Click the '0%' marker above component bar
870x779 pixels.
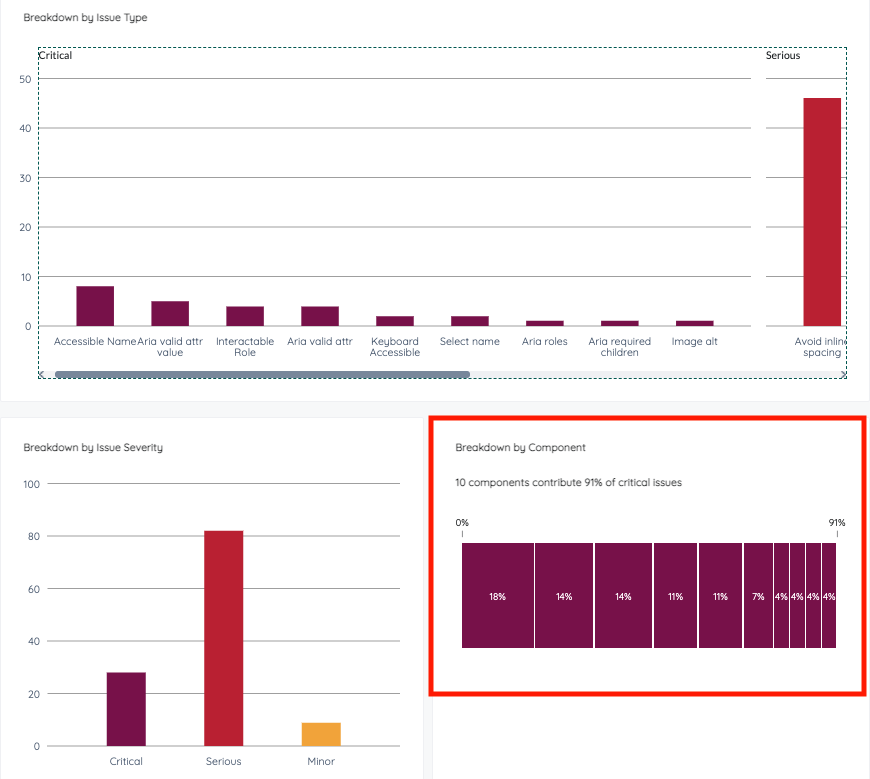[x=462, y=523]
